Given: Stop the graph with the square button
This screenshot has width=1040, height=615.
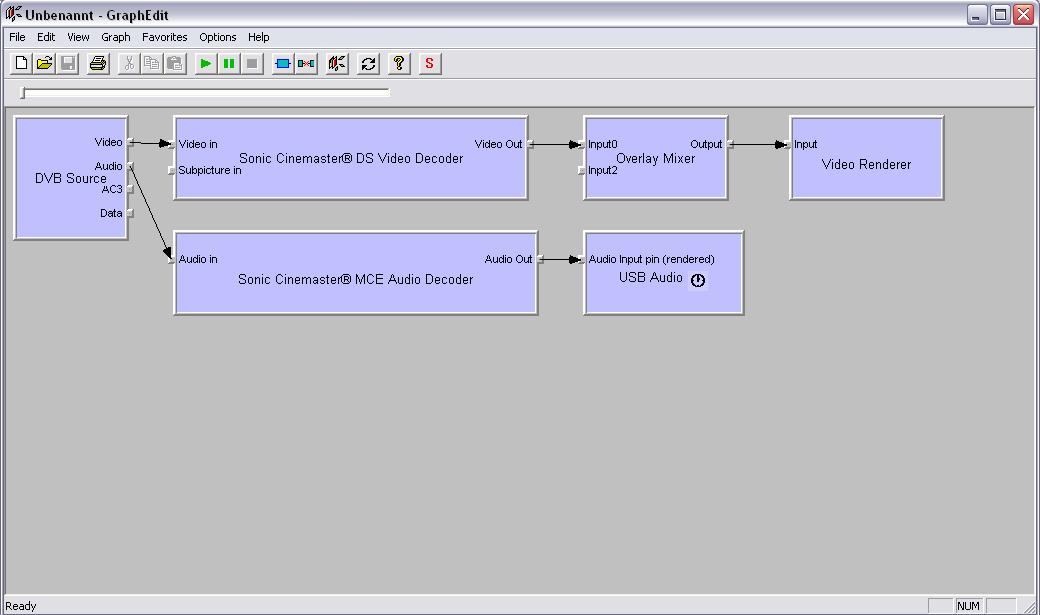Looking at the screenshot, I should [252, 64].
